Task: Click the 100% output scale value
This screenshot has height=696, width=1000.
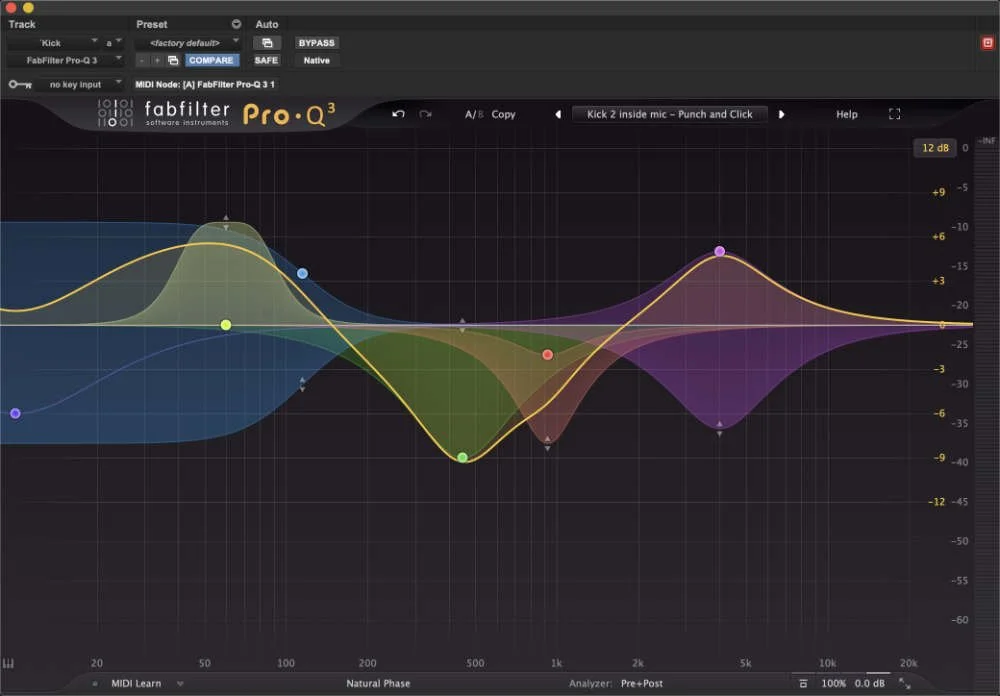Action: click(834, 683)
